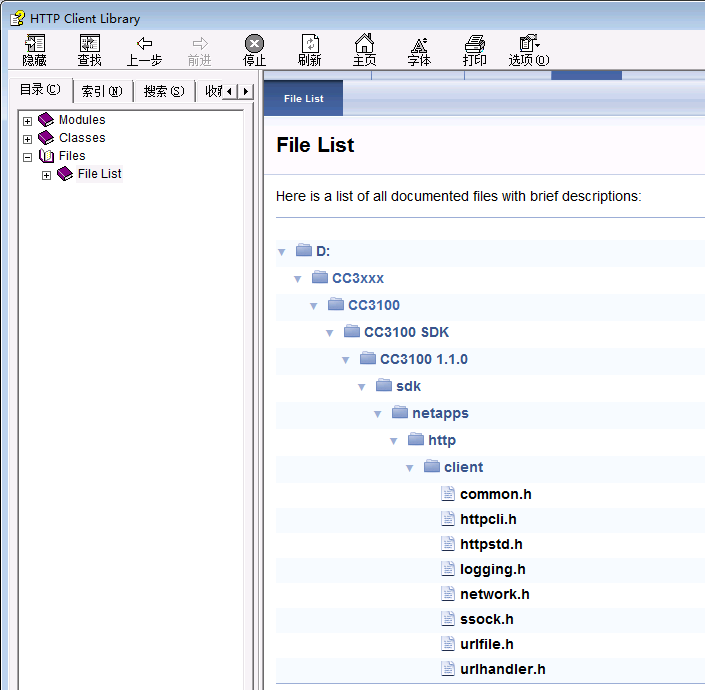This screenshot has width=705, height=690.
Task: Click the D: folder icon
Action: point(304,250)
